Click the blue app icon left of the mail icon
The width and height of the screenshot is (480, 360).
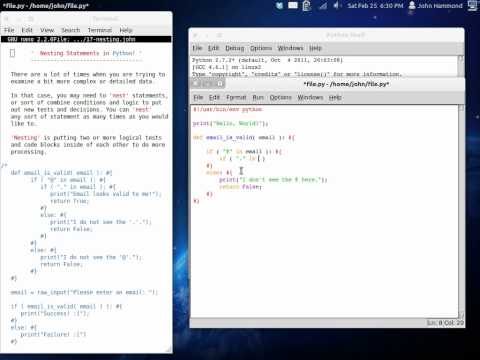point(279,5)
